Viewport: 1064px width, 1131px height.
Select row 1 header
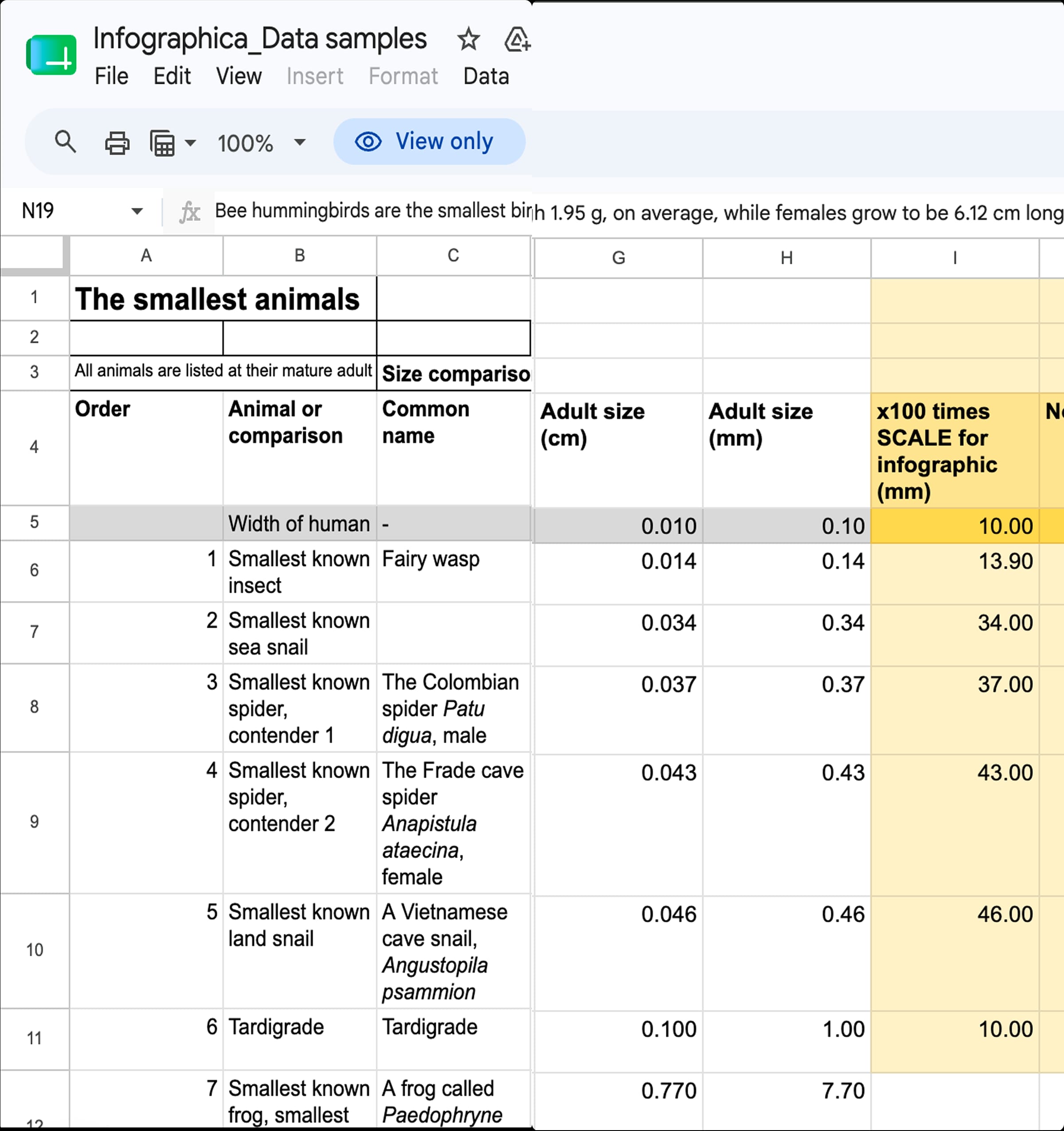[x=35, y=297]
